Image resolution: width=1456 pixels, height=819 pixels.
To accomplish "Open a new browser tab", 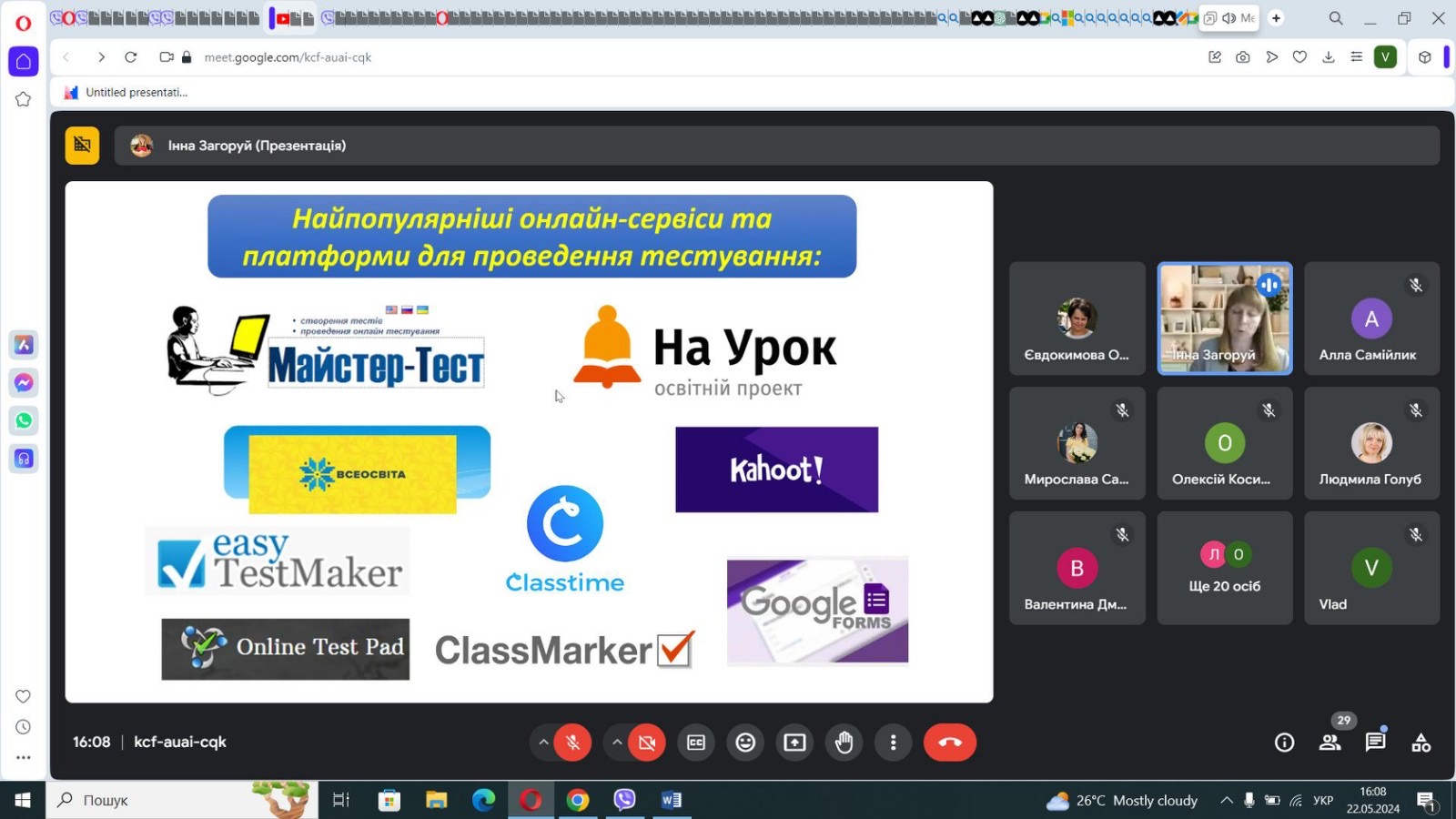I will 1276,18.
